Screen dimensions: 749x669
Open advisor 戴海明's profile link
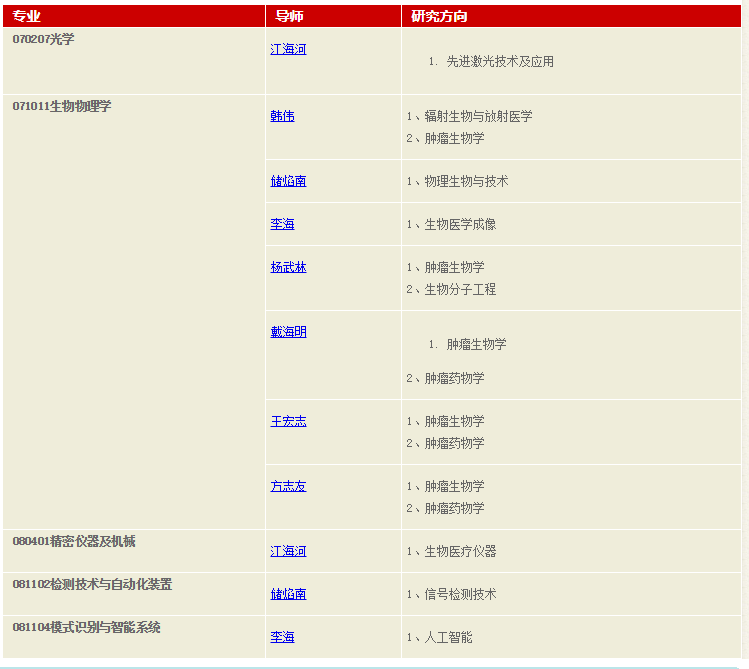[288, 332]
